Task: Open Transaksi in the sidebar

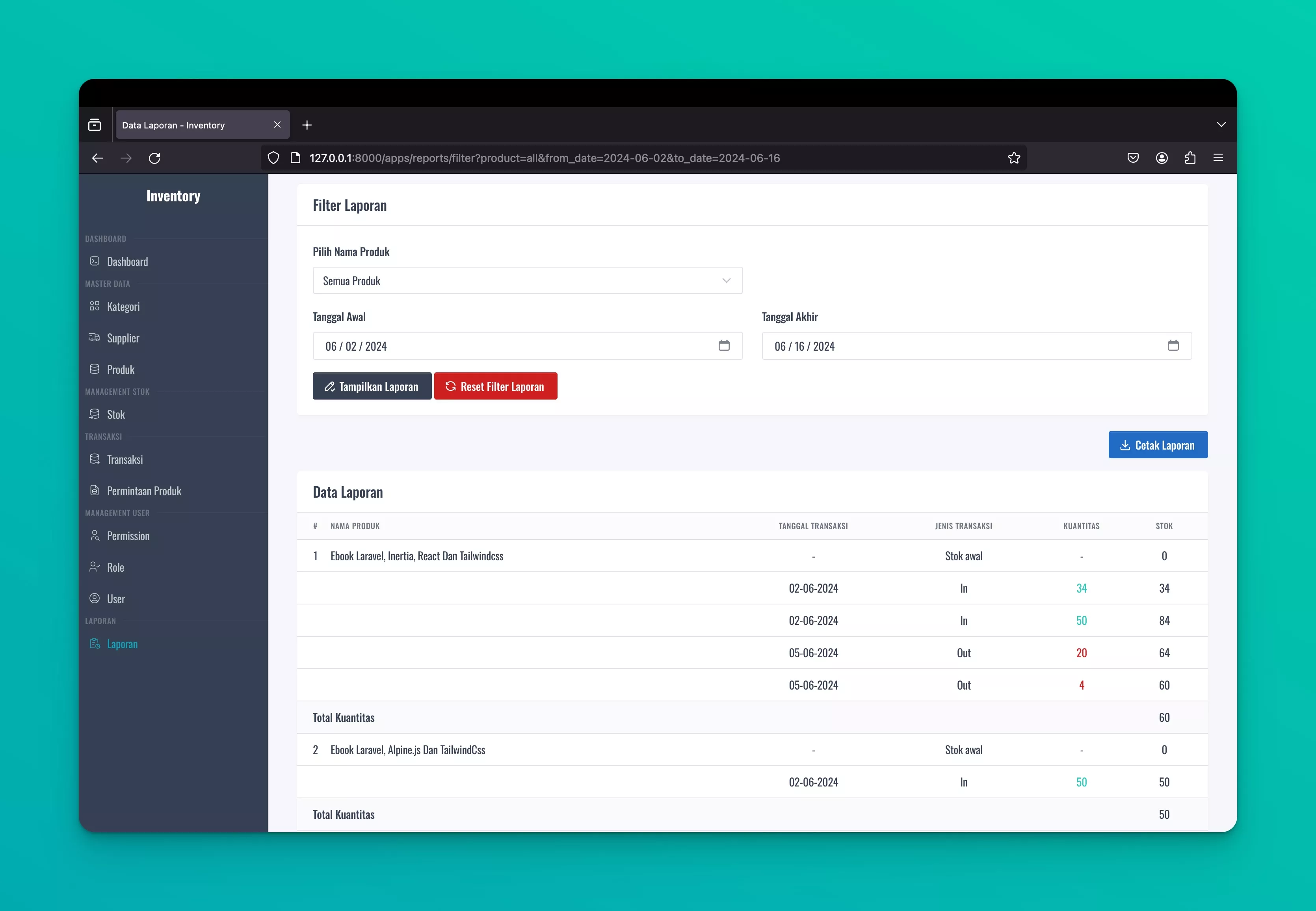Action: pyautogui.click(x=125, y=459)
